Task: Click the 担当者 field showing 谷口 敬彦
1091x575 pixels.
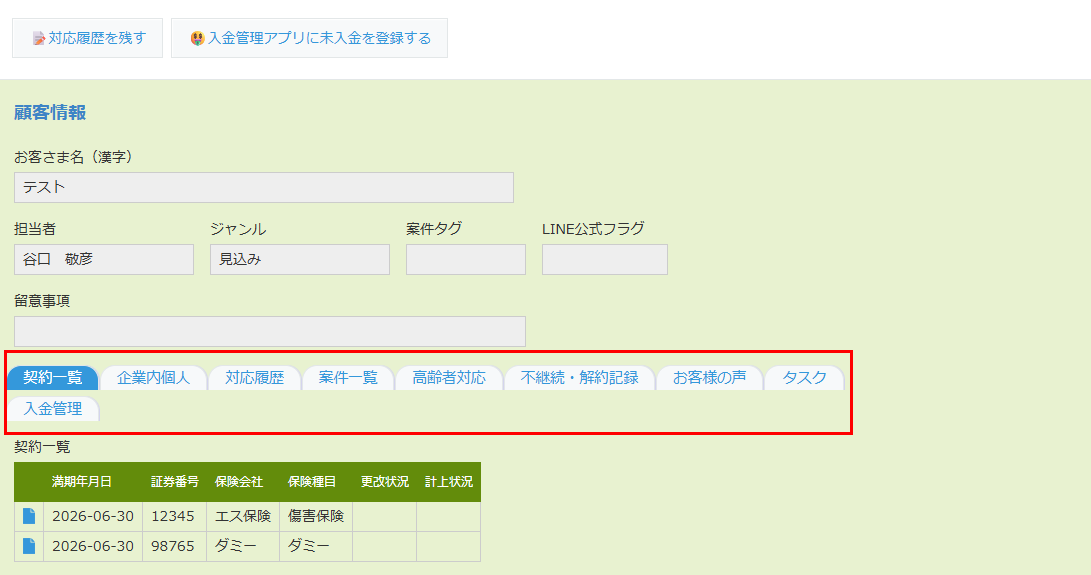Action: pyautogui.click(x=104, y=259)
